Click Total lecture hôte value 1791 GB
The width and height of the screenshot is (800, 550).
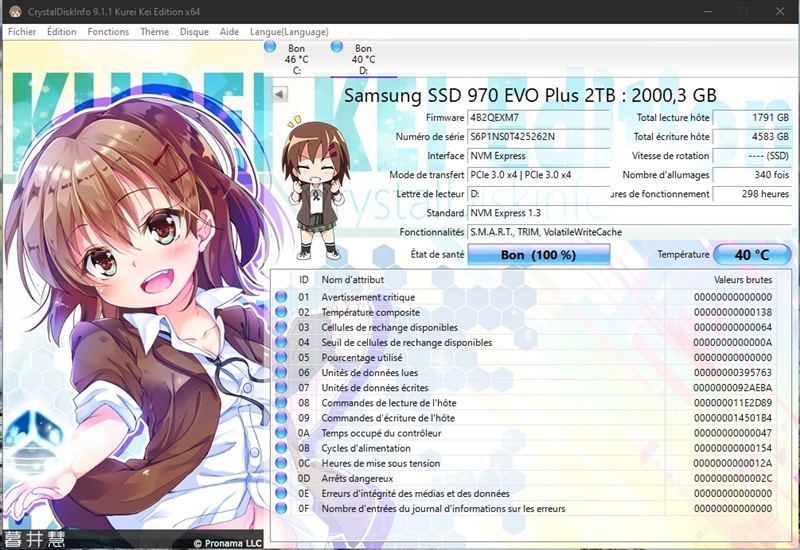point(752,117)
